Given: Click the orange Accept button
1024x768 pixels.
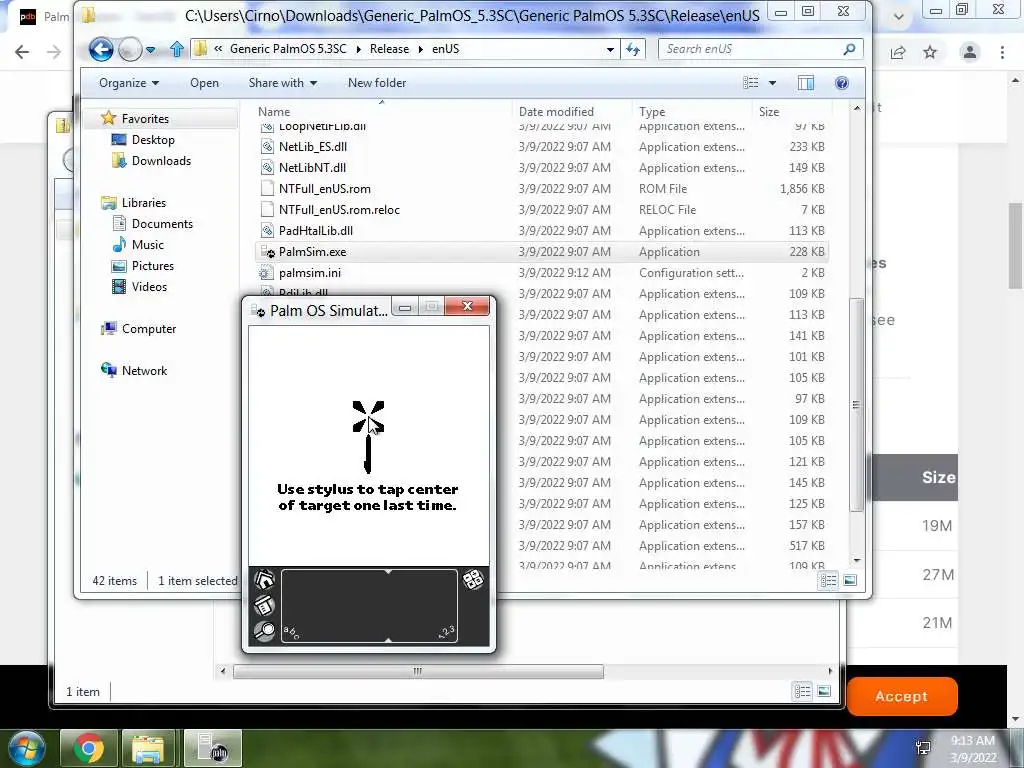Looking at the screenshot, I should [x=902, y=696].
